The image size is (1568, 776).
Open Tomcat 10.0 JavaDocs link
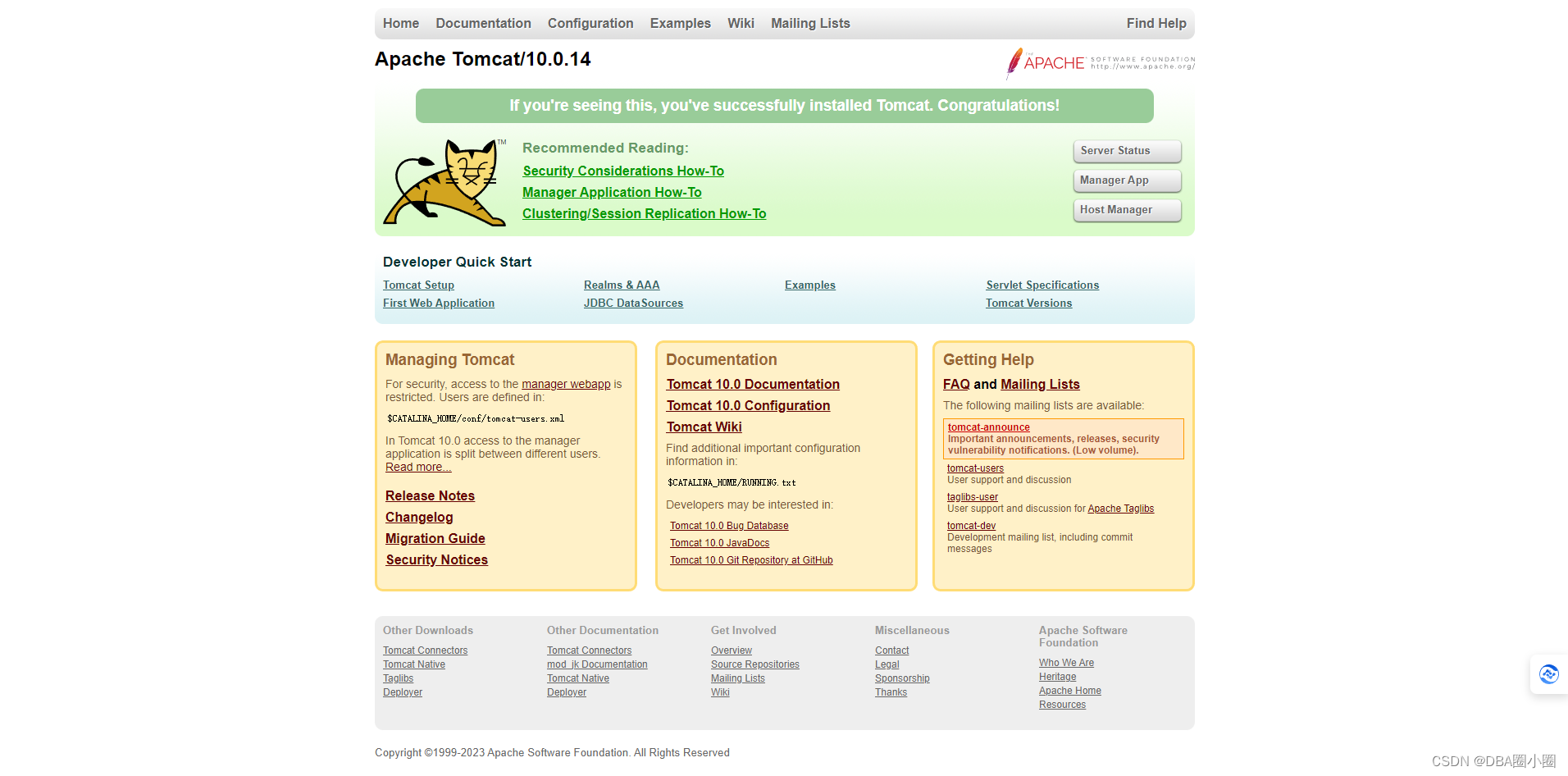[x=719, y=543]
